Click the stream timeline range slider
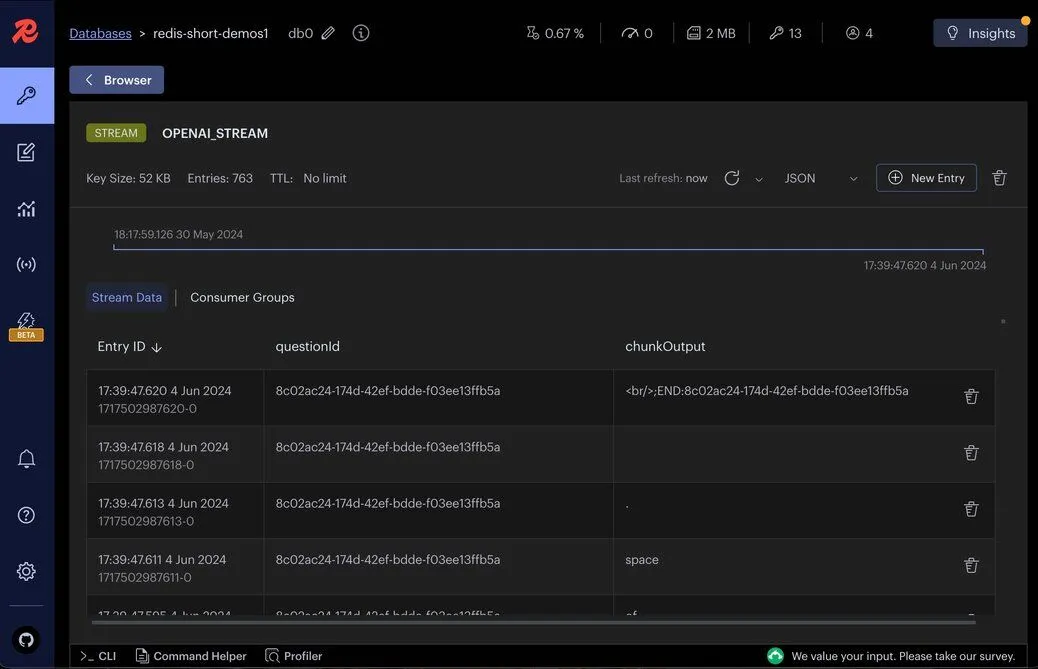This screenshot has height=669, width=1038. coord(548,249)
